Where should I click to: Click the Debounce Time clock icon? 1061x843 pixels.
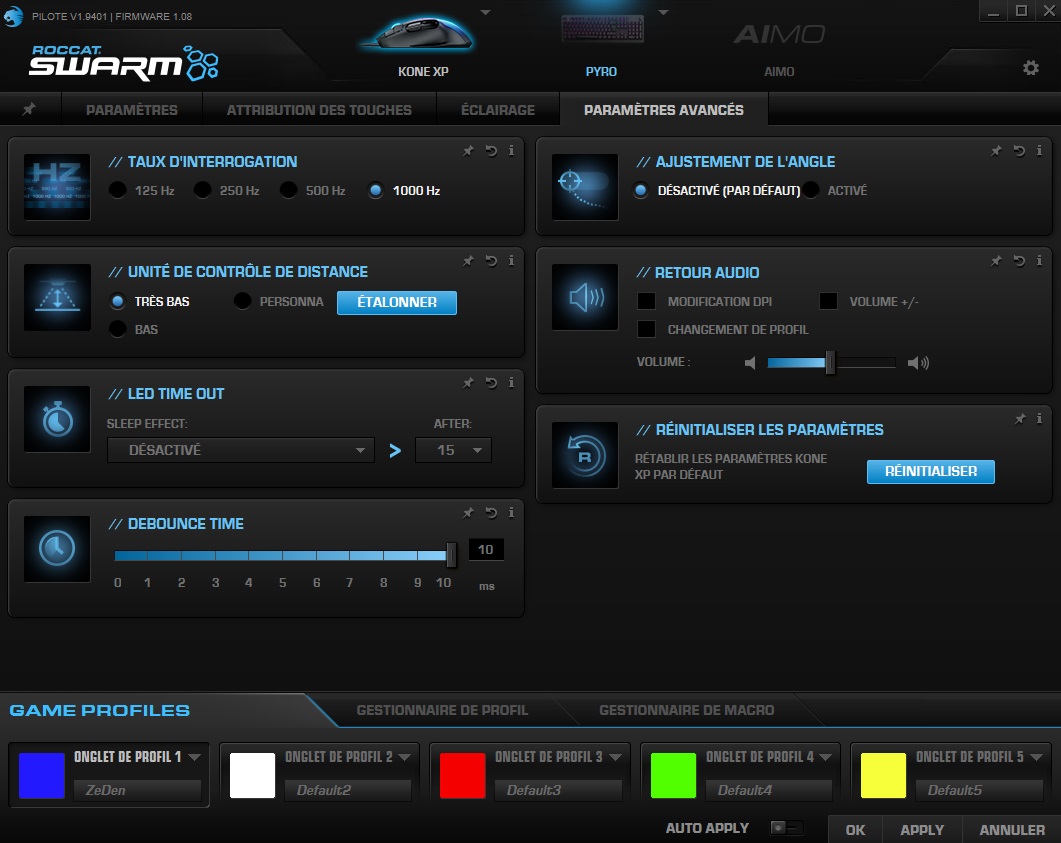(x=56, y=548)
